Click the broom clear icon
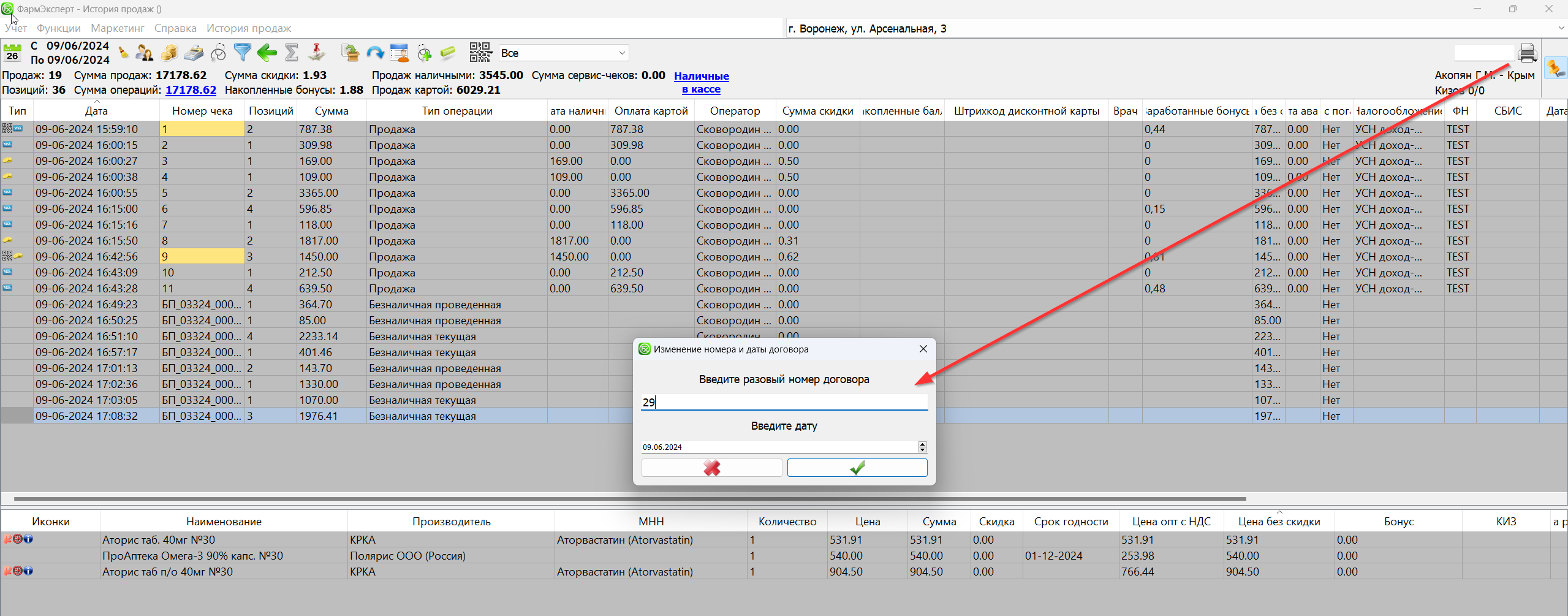1568x616 pixels. 124,53
